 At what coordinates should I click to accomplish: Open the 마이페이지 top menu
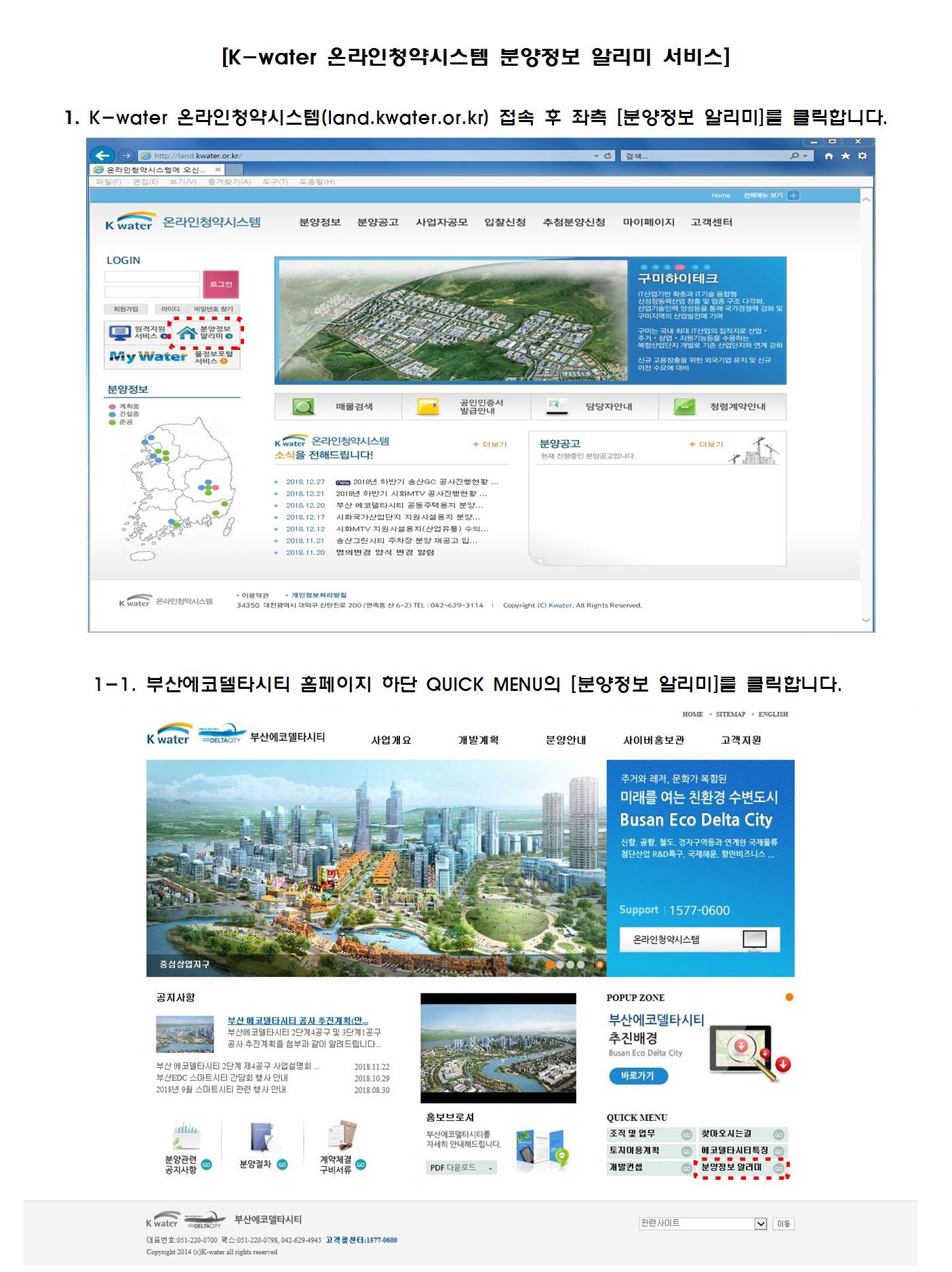(x=648, y=222)
